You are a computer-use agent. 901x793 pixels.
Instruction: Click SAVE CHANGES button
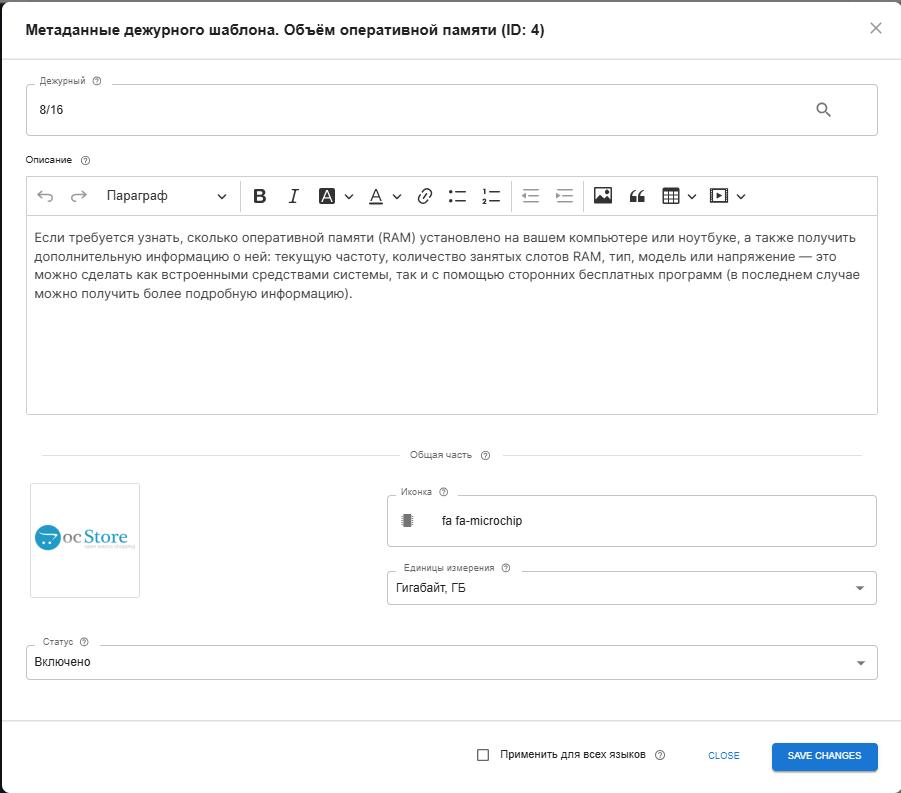pos(824,757)
